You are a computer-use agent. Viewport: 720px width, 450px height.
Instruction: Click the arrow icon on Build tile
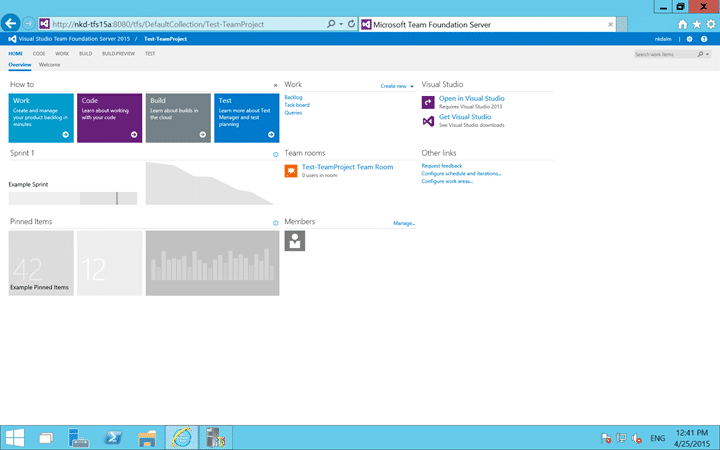click(202, 135)
